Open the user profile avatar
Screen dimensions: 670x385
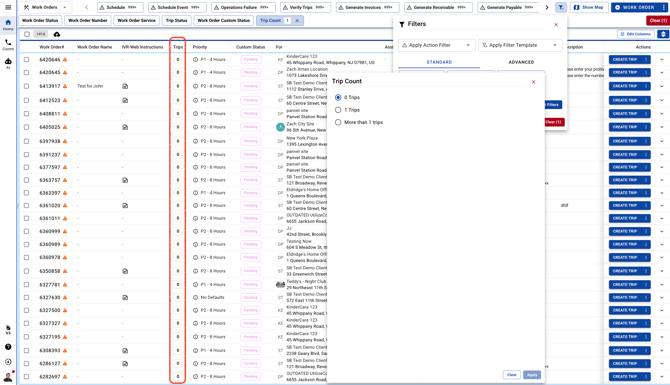8,377
